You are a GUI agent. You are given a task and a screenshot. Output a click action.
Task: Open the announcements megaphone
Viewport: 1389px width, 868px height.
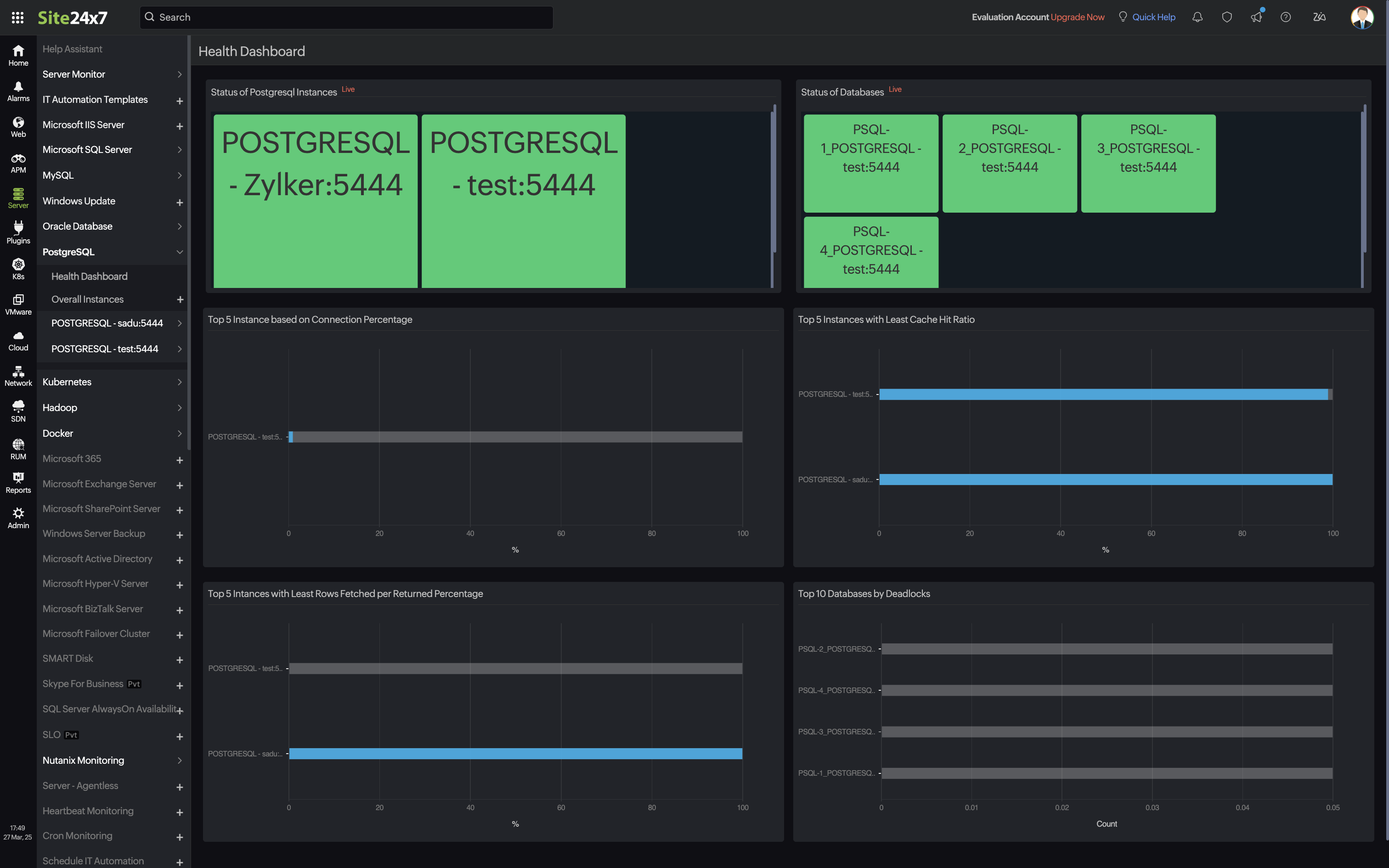pos(1256,17)
